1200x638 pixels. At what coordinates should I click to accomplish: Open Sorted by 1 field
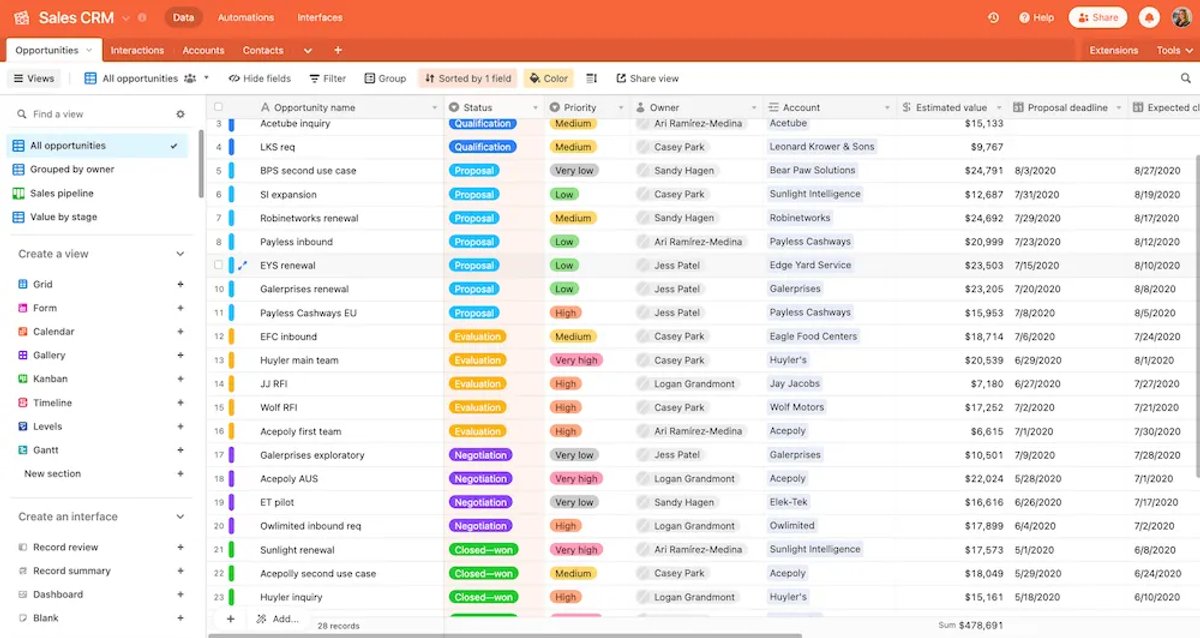click(x=468, y=78)
